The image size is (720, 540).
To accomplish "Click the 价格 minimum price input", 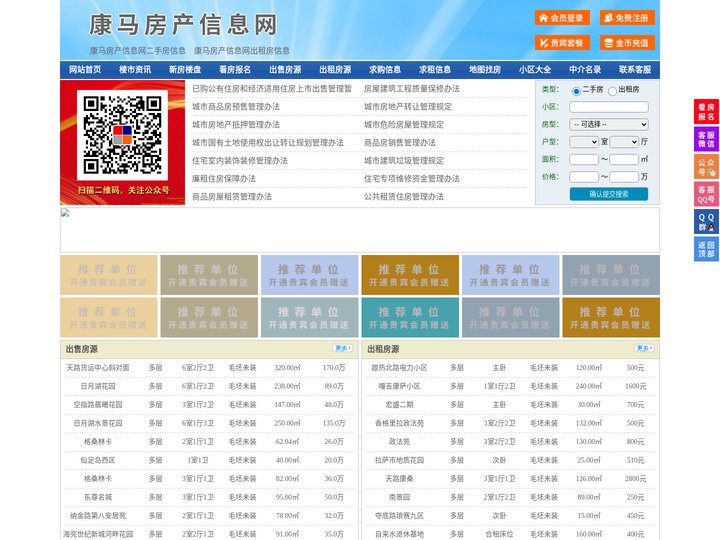I will point(584,177).
